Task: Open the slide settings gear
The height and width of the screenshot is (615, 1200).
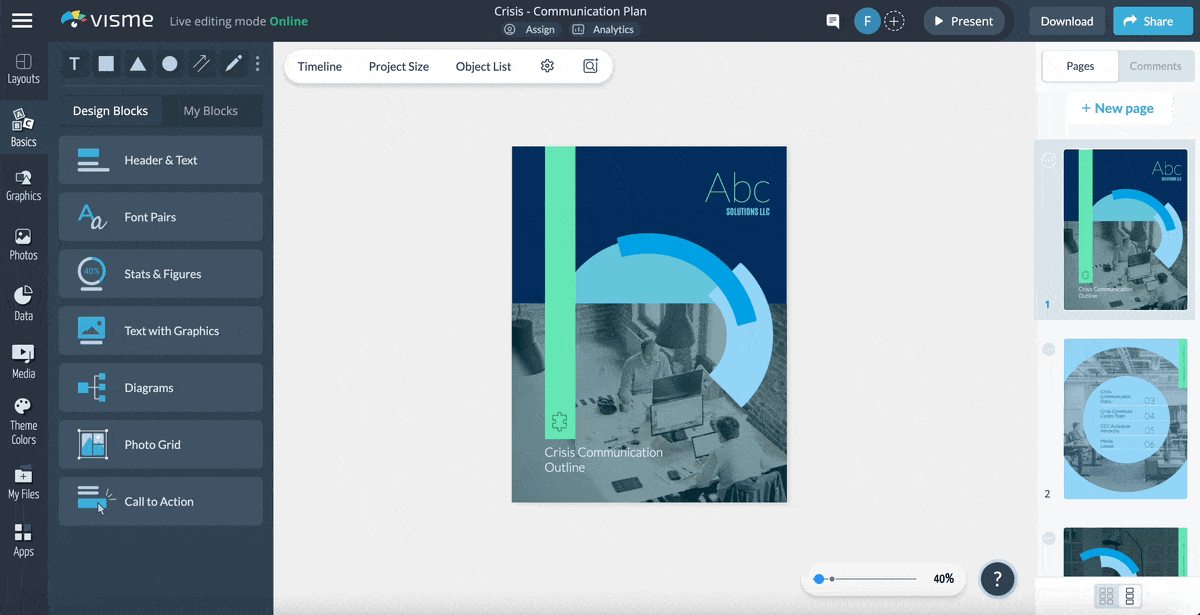Action: pos(547,66)
